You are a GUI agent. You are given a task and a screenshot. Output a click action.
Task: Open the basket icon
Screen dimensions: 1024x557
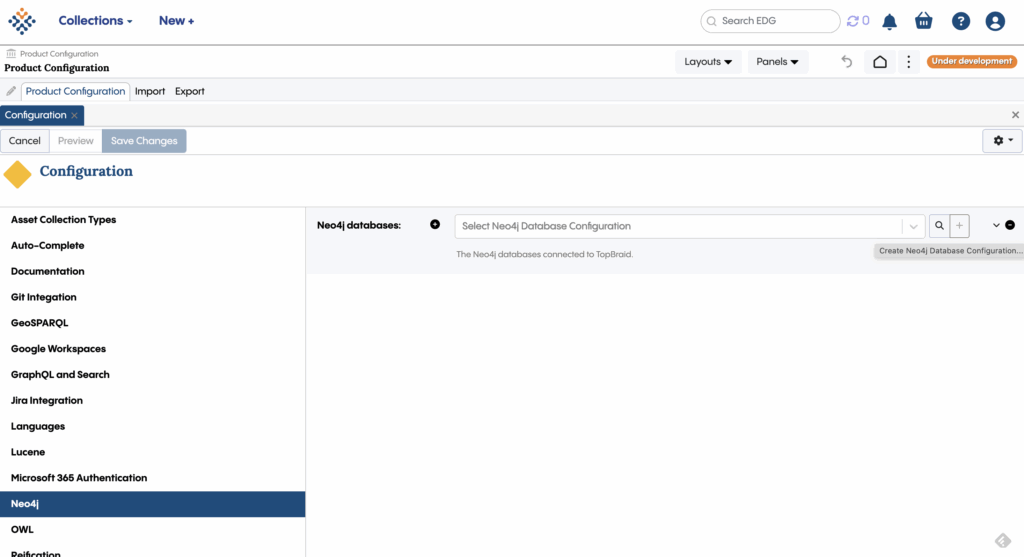click(x=923, y=21)
